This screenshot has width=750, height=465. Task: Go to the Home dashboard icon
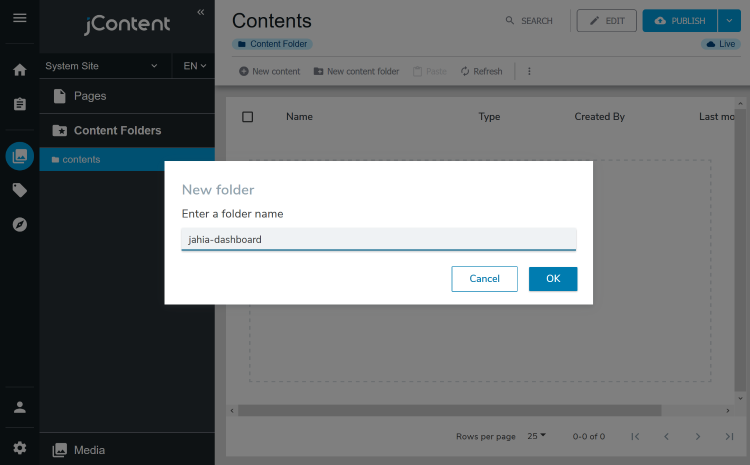coord(20,70)
